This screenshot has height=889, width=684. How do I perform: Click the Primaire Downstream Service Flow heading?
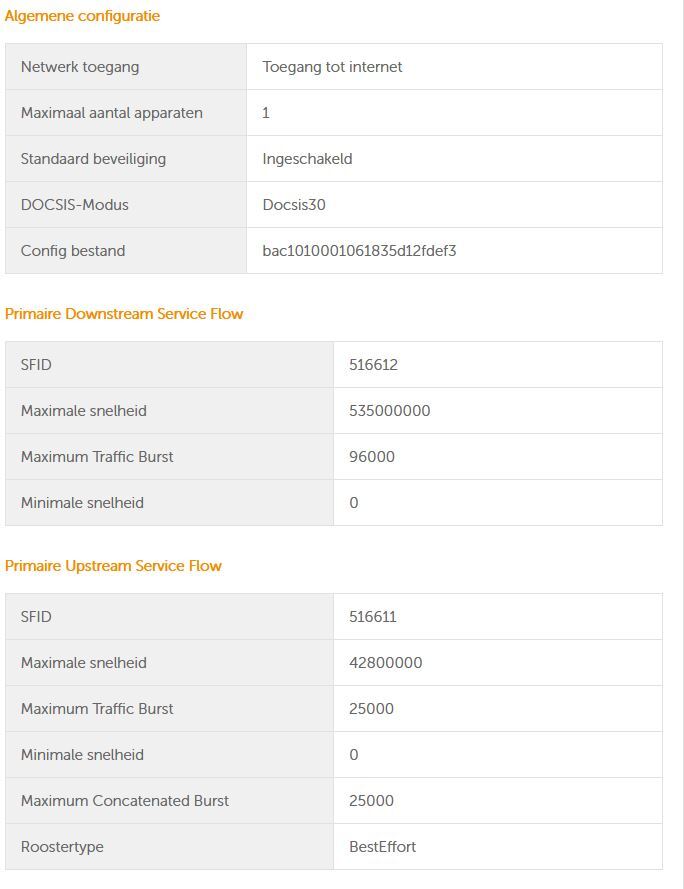[x=124, y=314]
